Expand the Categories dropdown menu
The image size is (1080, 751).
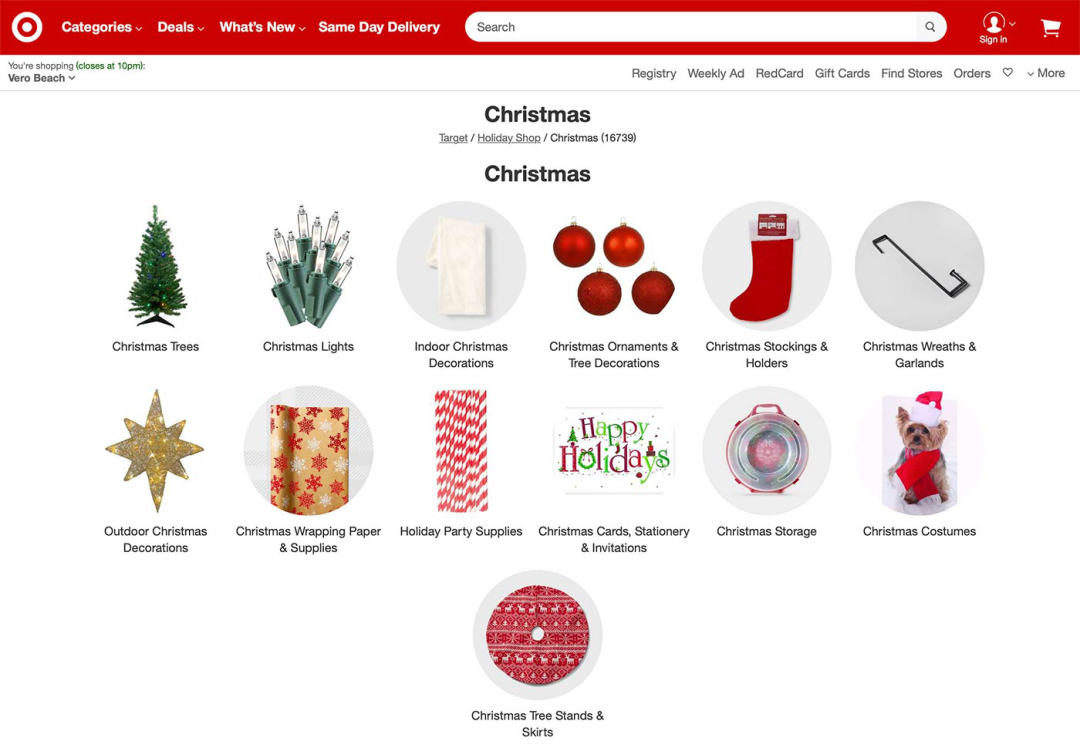(x=102, y=27)
